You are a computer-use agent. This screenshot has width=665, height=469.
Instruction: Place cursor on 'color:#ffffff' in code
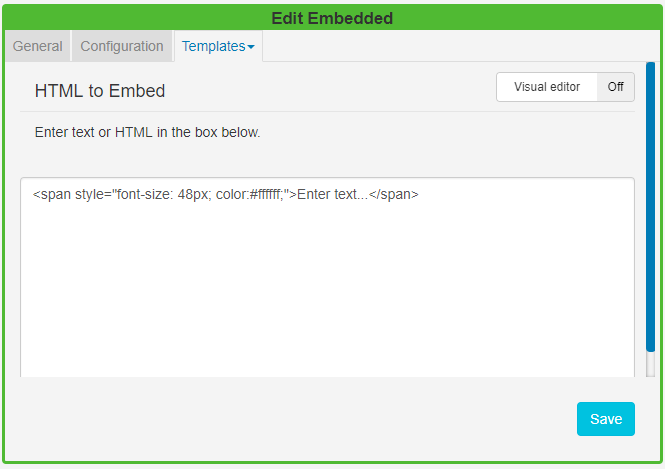point(252,195)
